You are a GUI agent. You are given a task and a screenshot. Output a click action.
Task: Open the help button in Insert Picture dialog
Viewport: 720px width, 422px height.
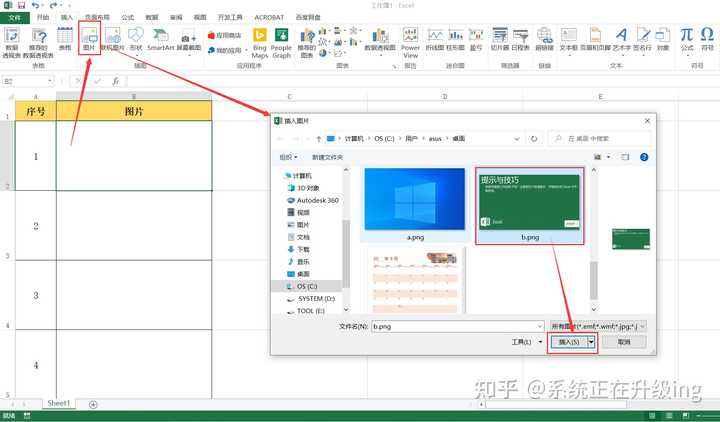coord(644,157)
